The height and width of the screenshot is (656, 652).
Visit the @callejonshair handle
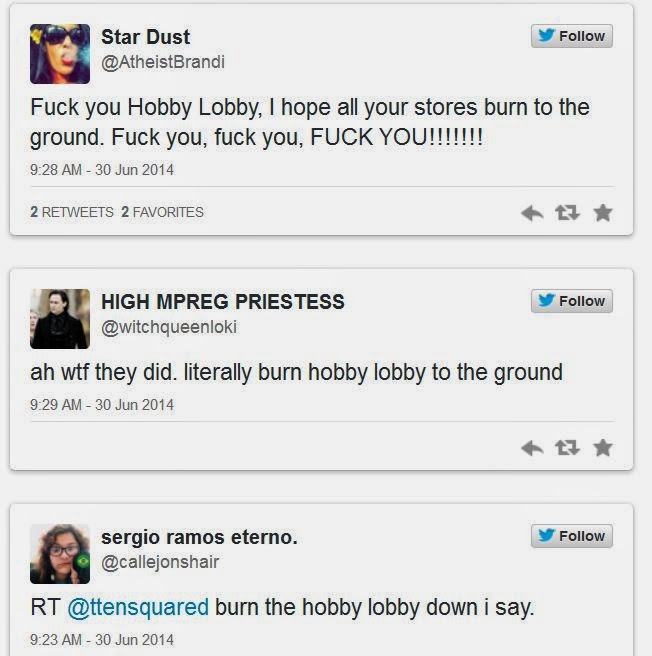pos(160,562)
